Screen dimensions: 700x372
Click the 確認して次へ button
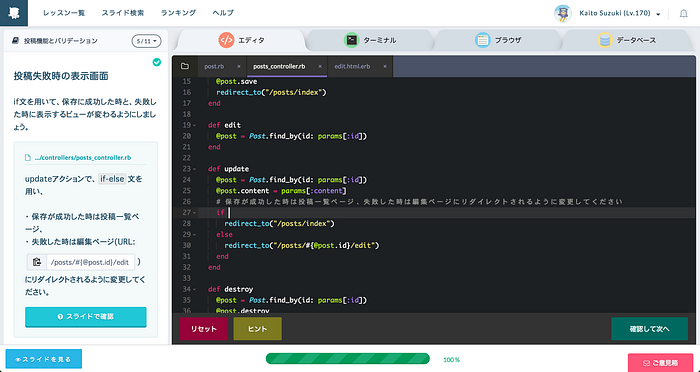[650, 329]
